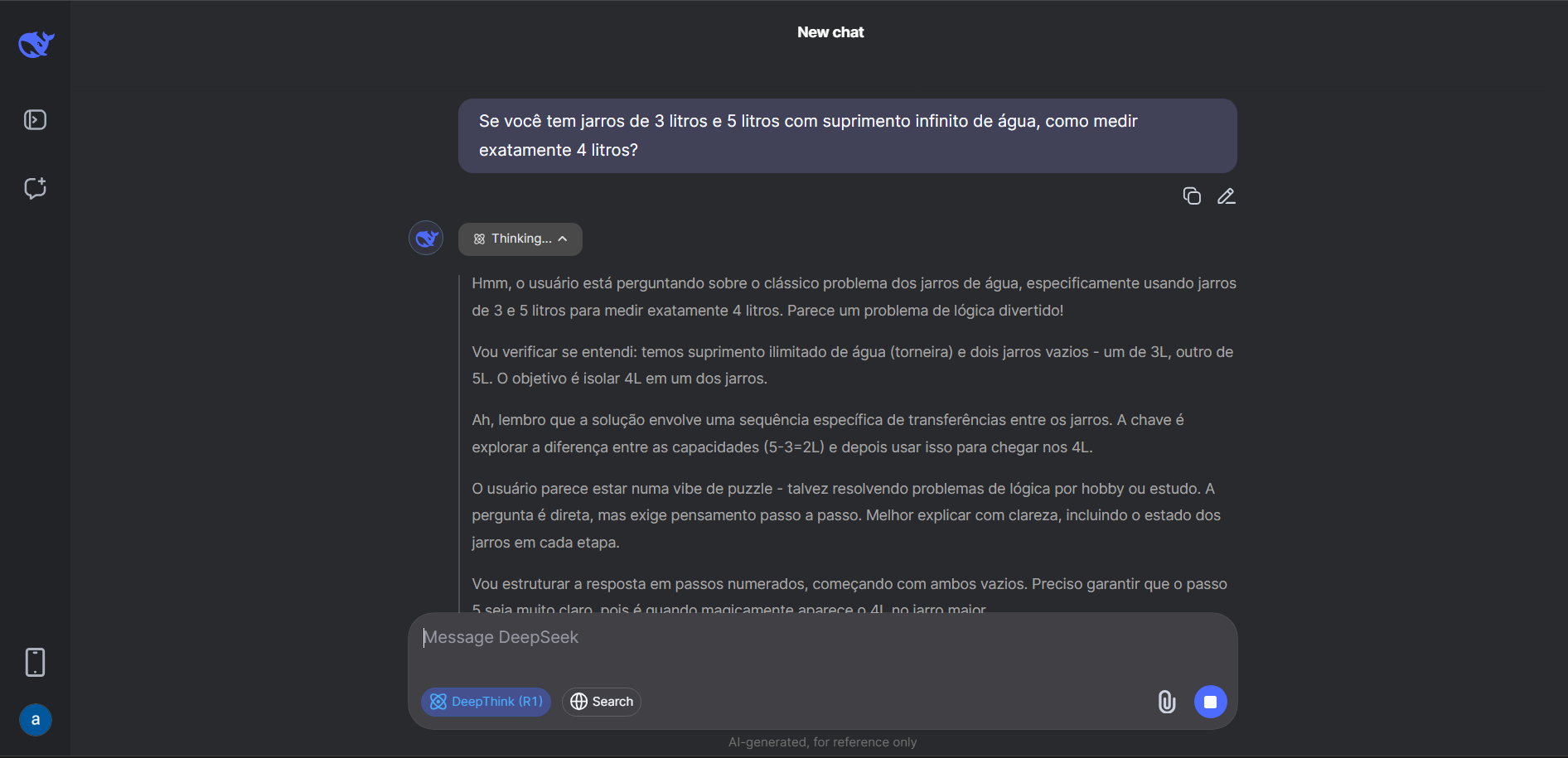1568x758 pixels.
Task: Copy the user message text
Action: click(1192, 196)
